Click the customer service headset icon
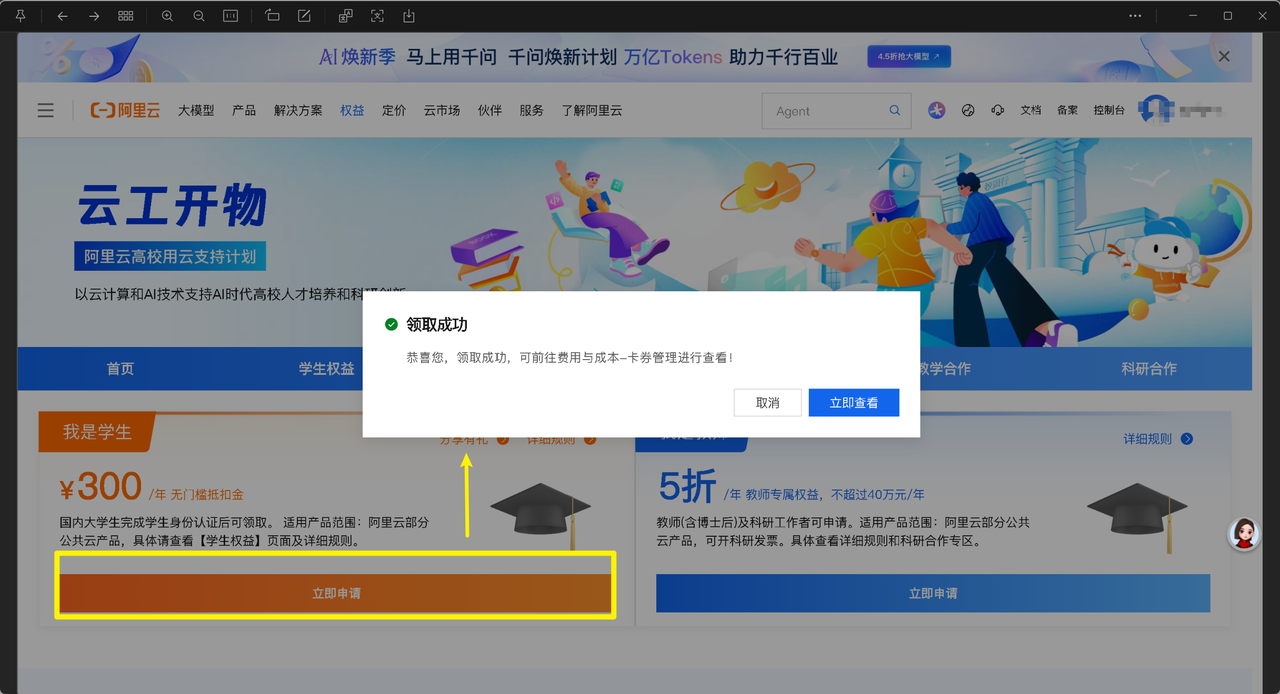The image size is (1280, 694). [x=998, y=110]
